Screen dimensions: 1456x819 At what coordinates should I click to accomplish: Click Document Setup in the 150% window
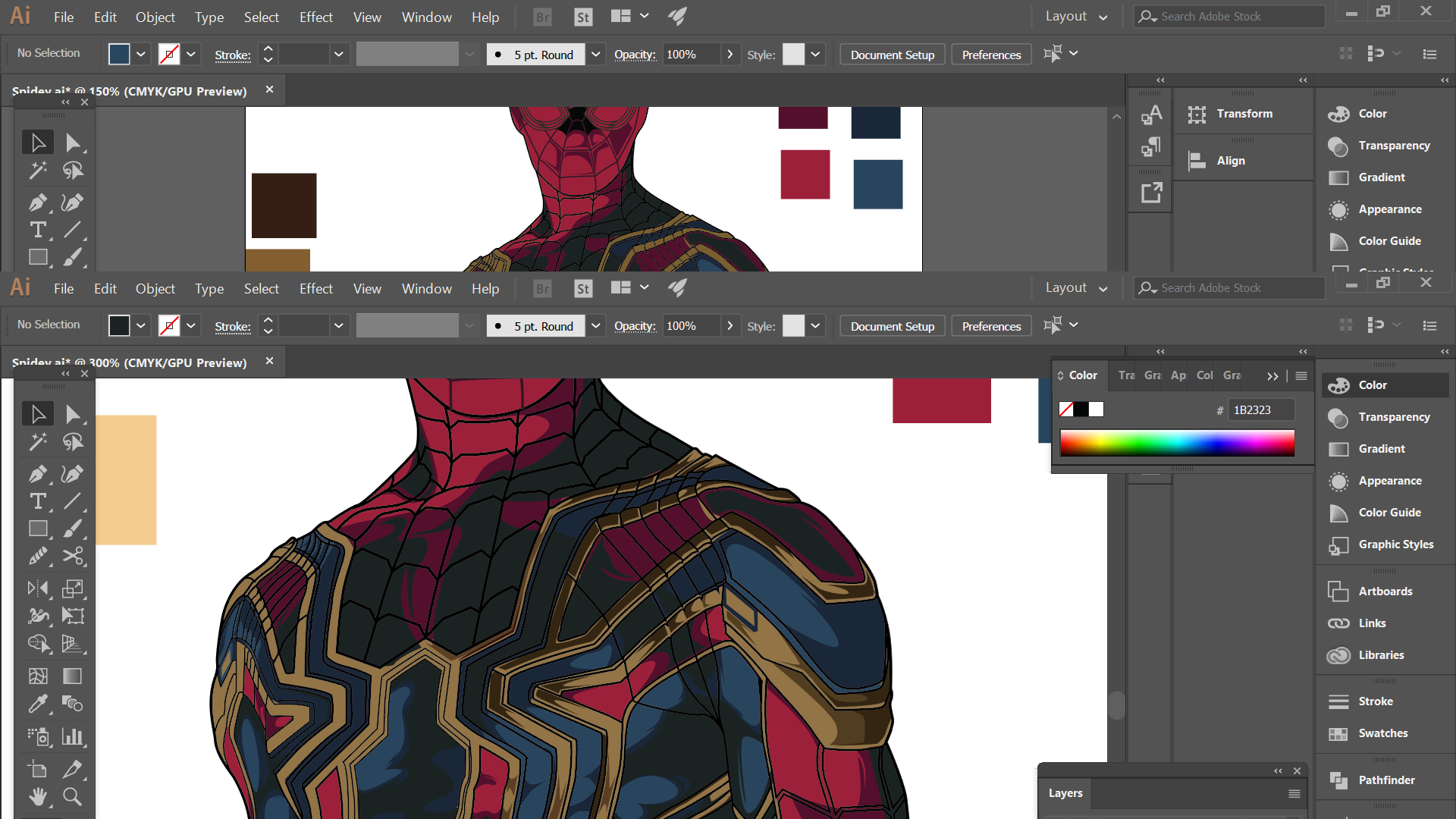893,55
